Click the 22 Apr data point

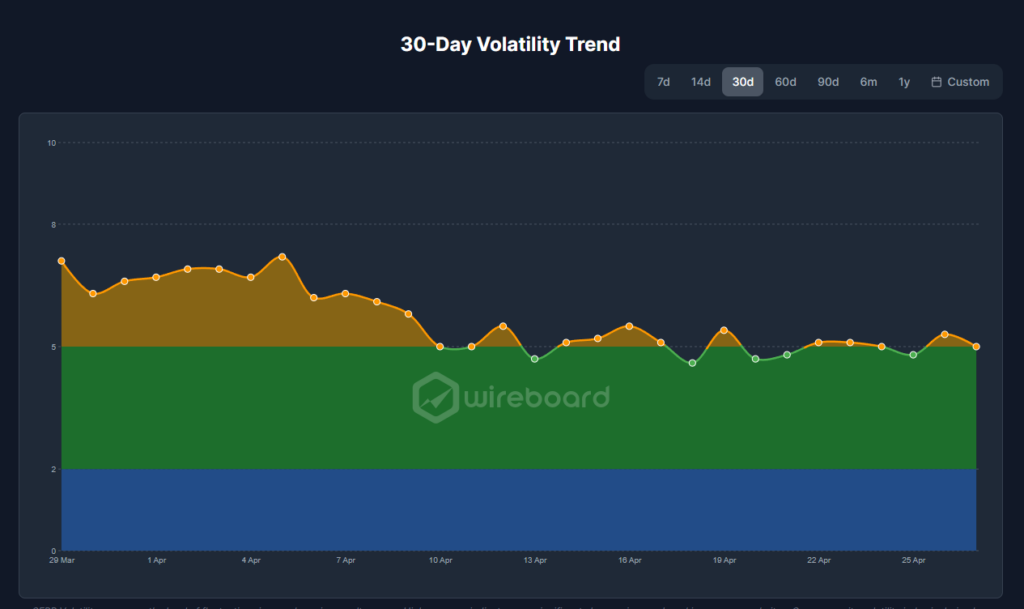[819, 343]
